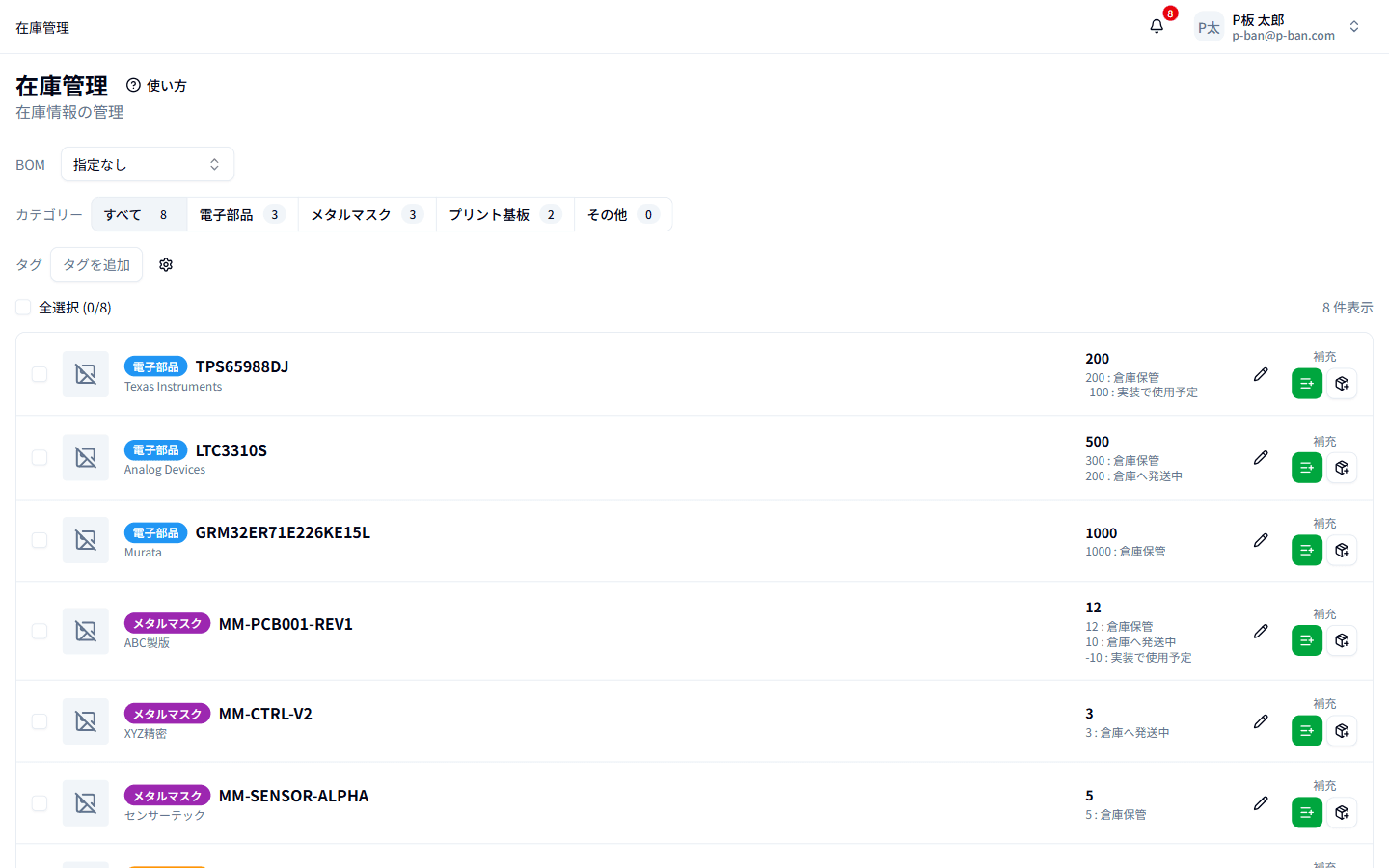Open the notifications bell
This screenshot has height=868, width=1389.
pos(1157,27)
